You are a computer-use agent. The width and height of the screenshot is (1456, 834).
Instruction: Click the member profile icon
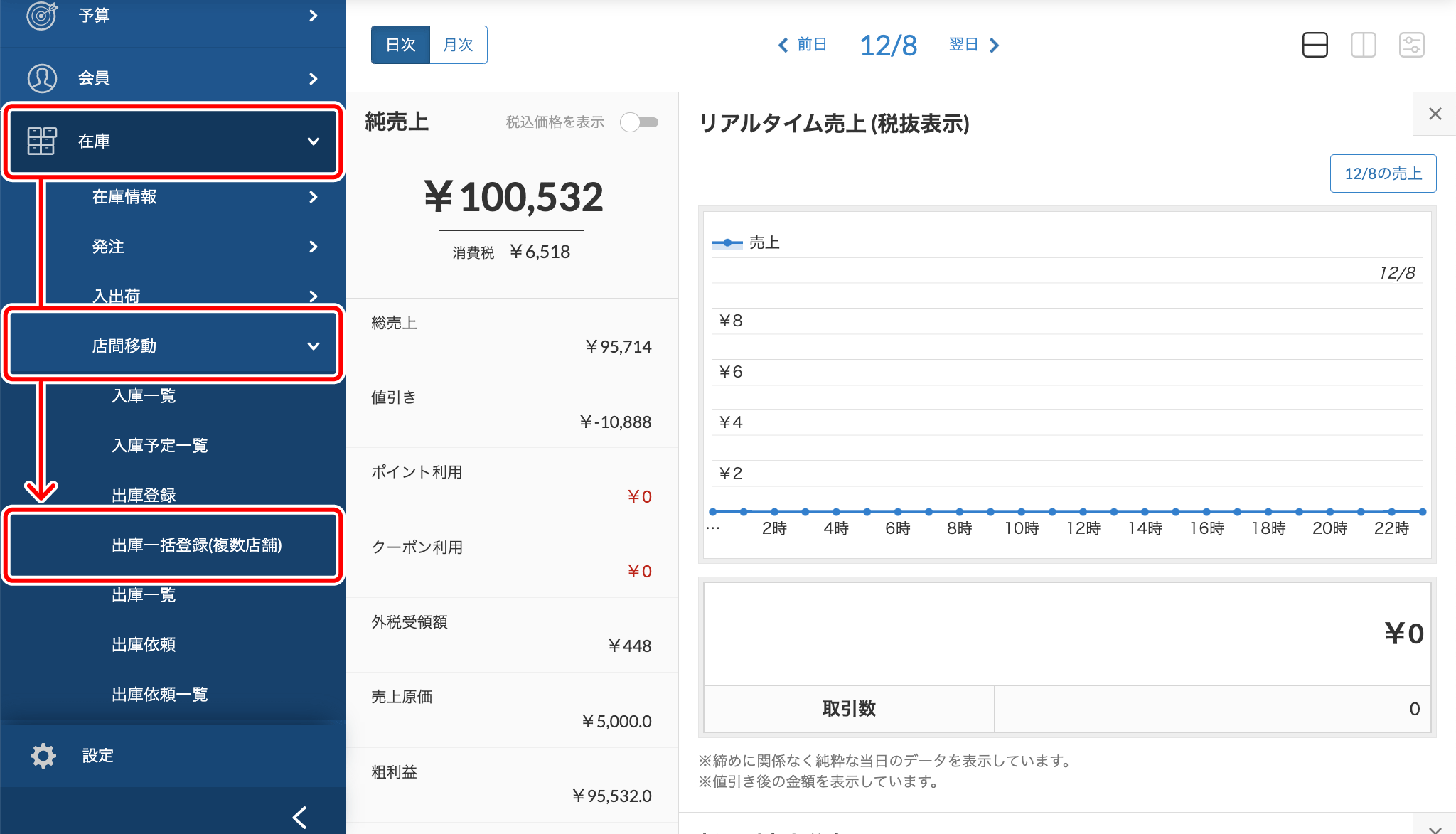(x=41, y=78)
